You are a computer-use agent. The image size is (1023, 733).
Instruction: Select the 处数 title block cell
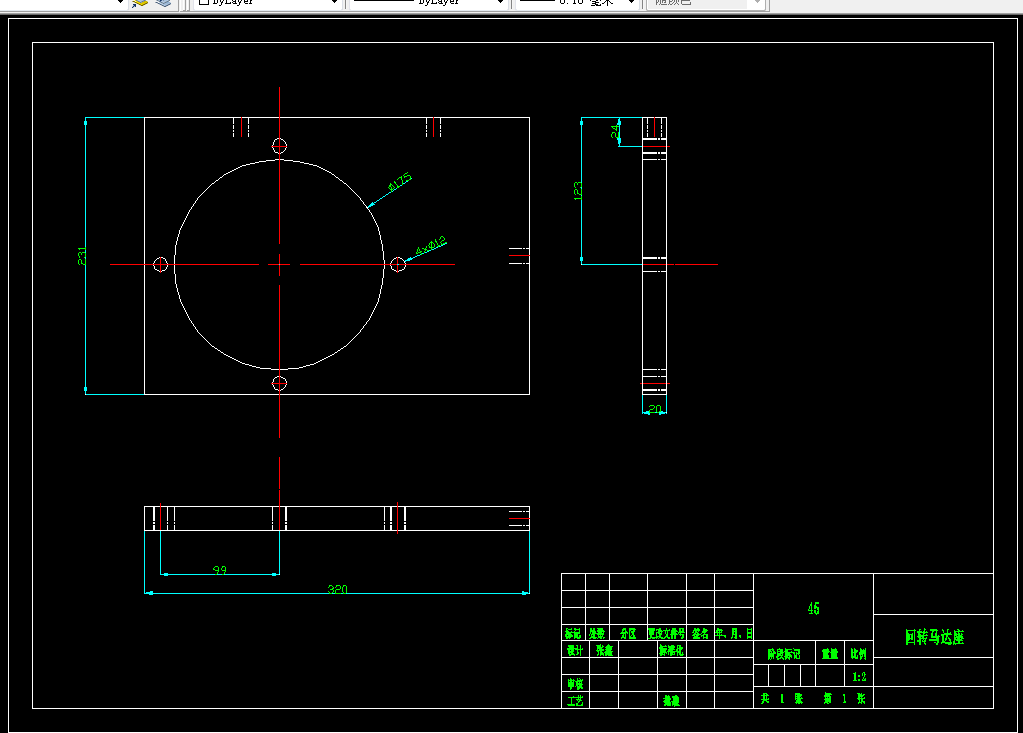(597, 633)
